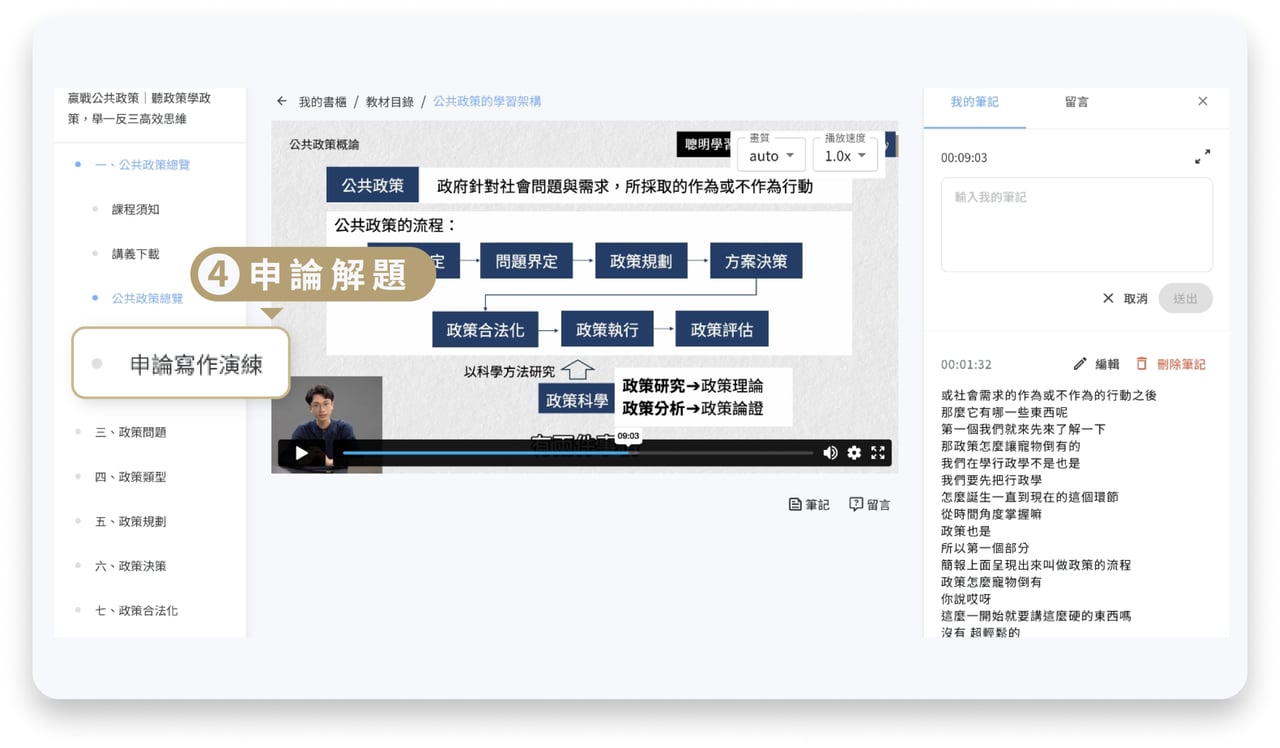Mute the video volume icon
This screenshot has height=748, width=1280.
coord(830,453)
